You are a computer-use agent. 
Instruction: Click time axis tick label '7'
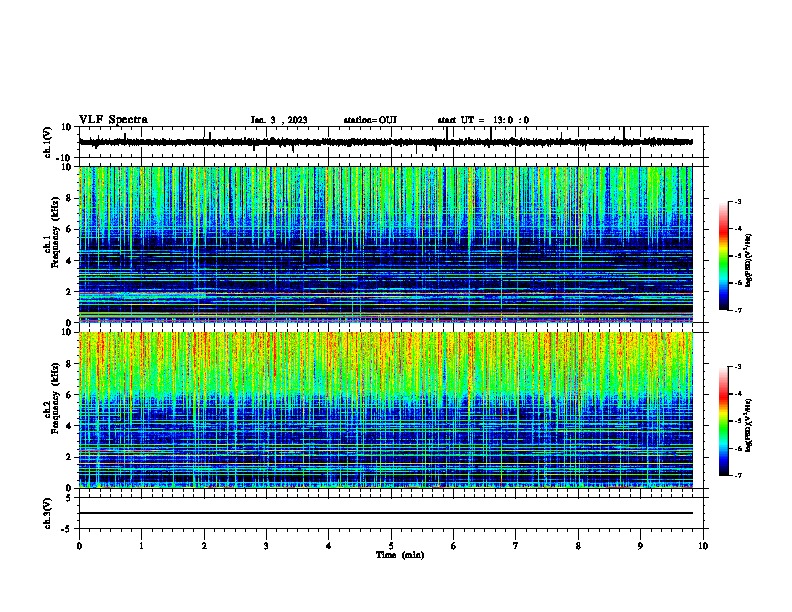[516, 546]
